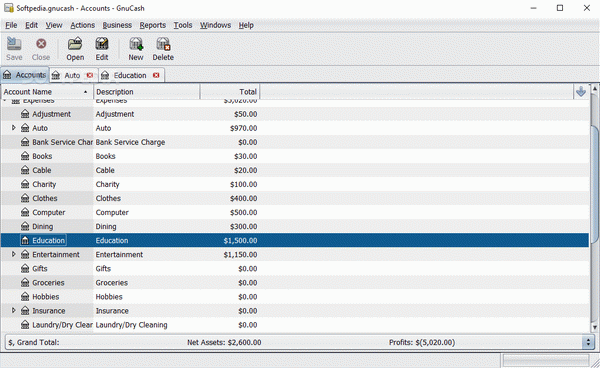Open the Reports menu
600x368 pixels.
pyautogui.click(x=152, y=25)
